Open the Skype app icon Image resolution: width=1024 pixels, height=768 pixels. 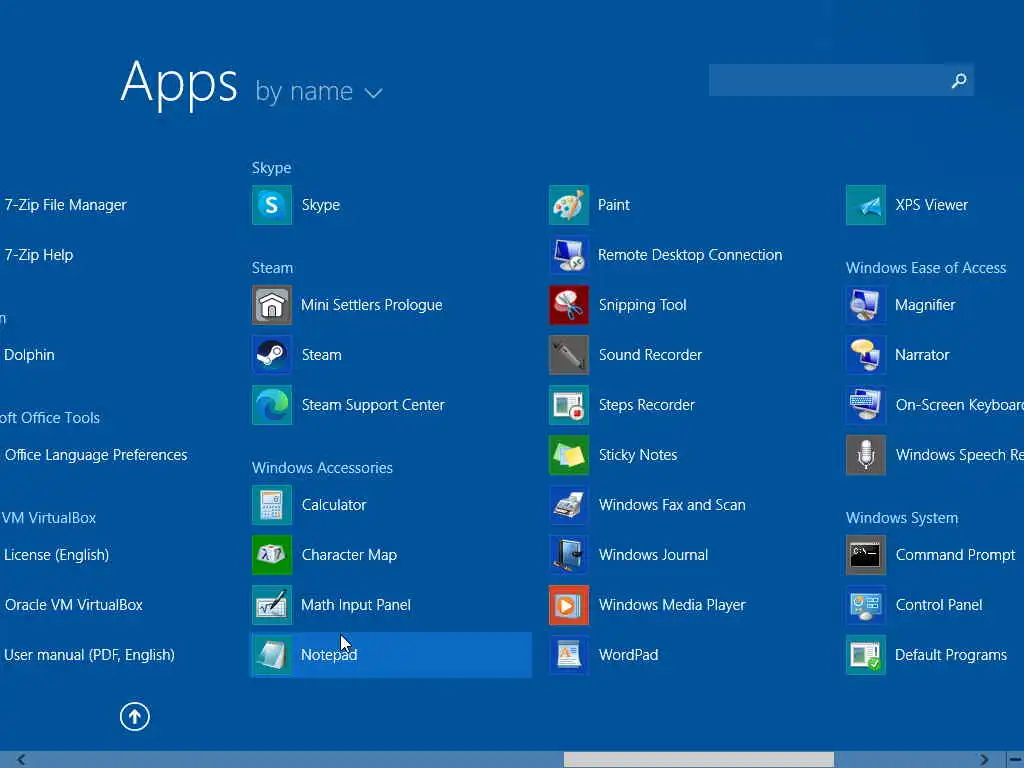(272, 205)
